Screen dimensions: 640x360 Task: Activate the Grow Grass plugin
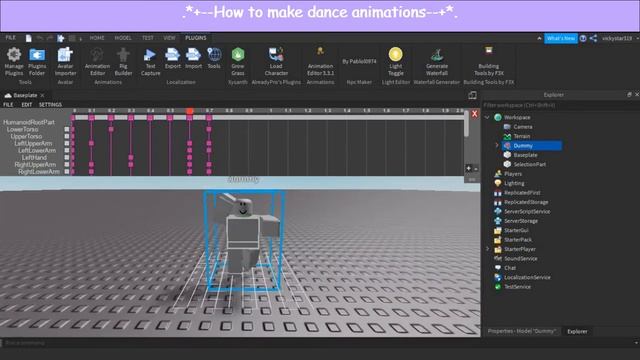pos(238,62)
